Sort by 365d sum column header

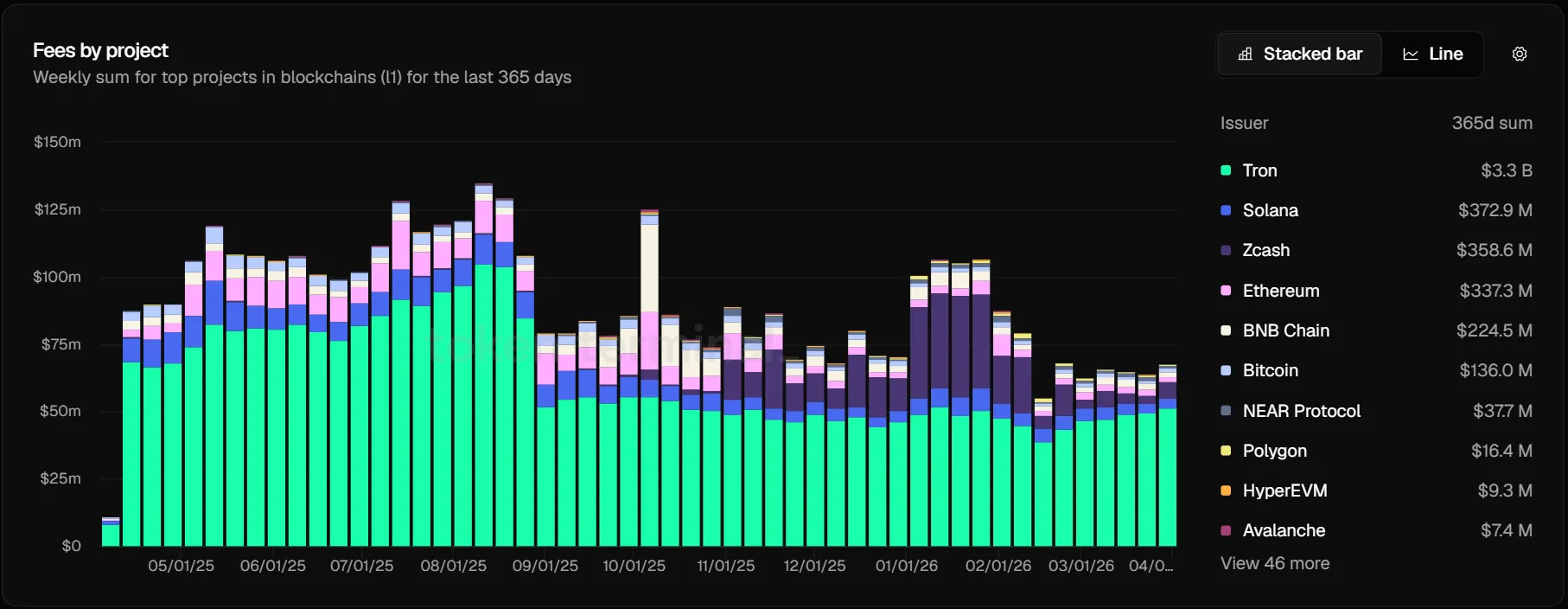click(1491, 123)
